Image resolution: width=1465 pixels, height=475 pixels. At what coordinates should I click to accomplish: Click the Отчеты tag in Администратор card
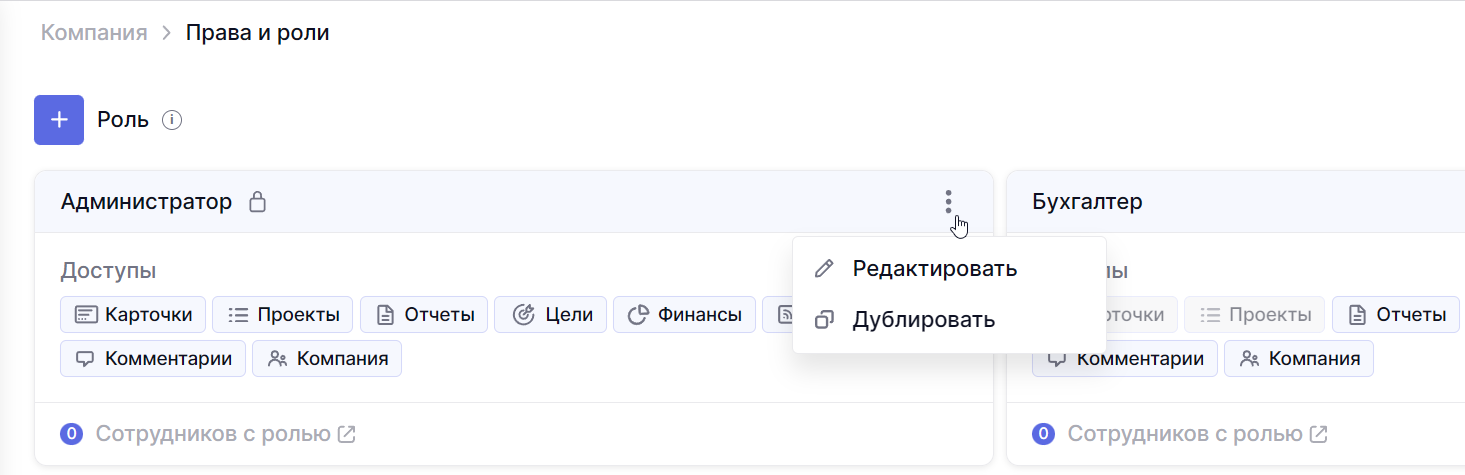click(x=424, y=315)
